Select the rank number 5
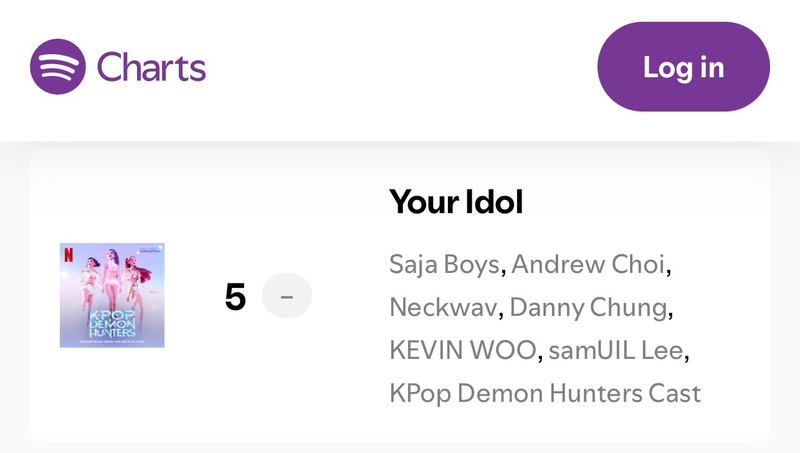The width and height of the screenshot is (800, 453). pyautogui.click(x=235, y=297)
